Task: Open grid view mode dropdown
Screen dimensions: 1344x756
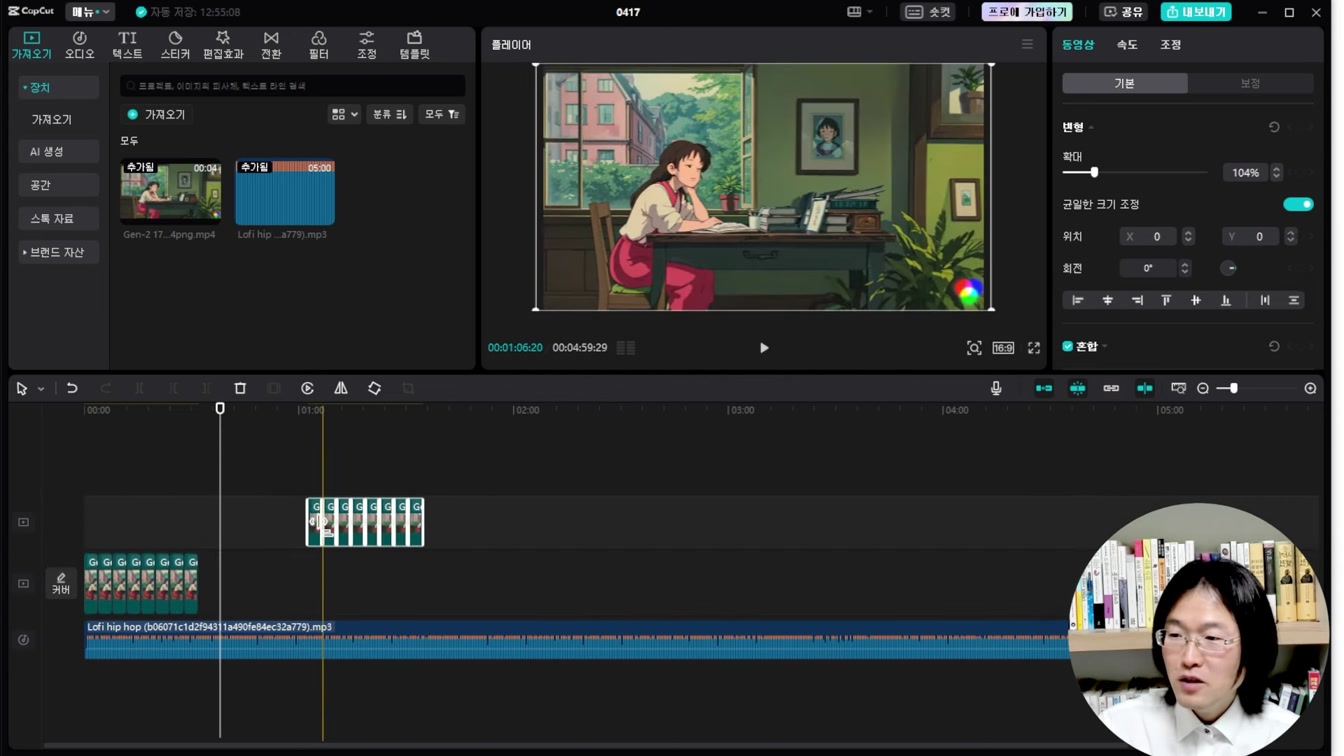Action: click(x=344, y=115)
